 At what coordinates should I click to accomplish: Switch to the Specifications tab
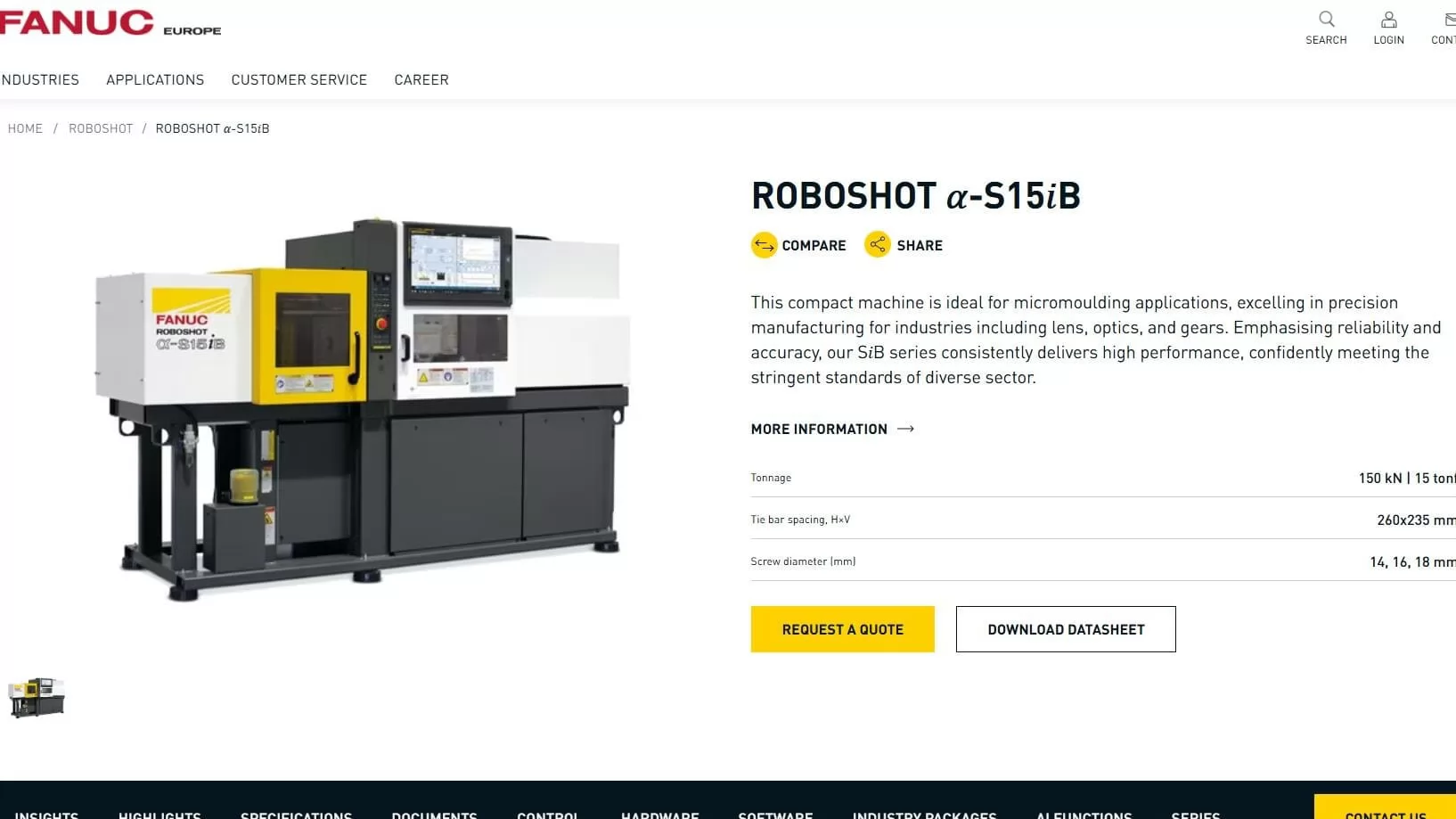296,815
